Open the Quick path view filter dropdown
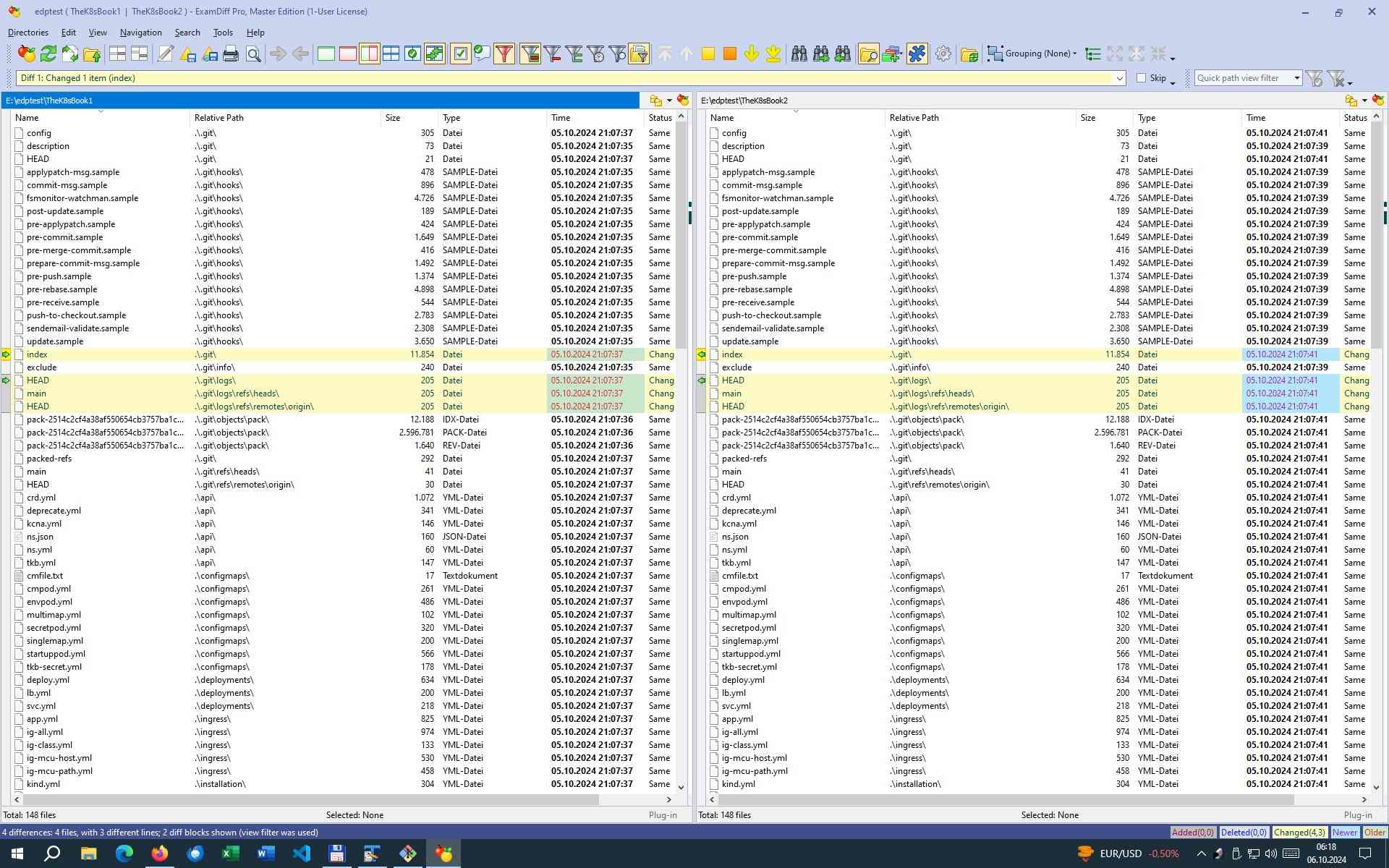The height and width of the screenshot is (868, 1389). point(1296,78)
